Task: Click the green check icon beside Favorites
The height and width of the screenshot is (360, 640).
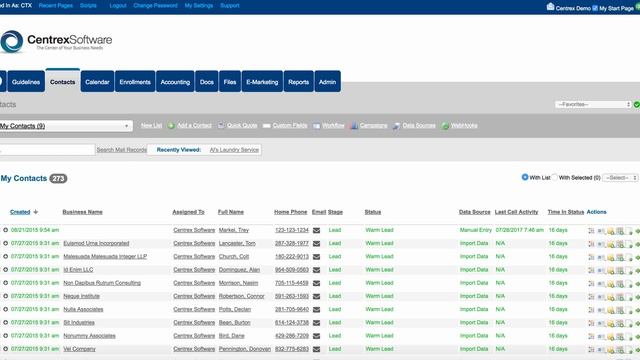Action: point(637,104)
